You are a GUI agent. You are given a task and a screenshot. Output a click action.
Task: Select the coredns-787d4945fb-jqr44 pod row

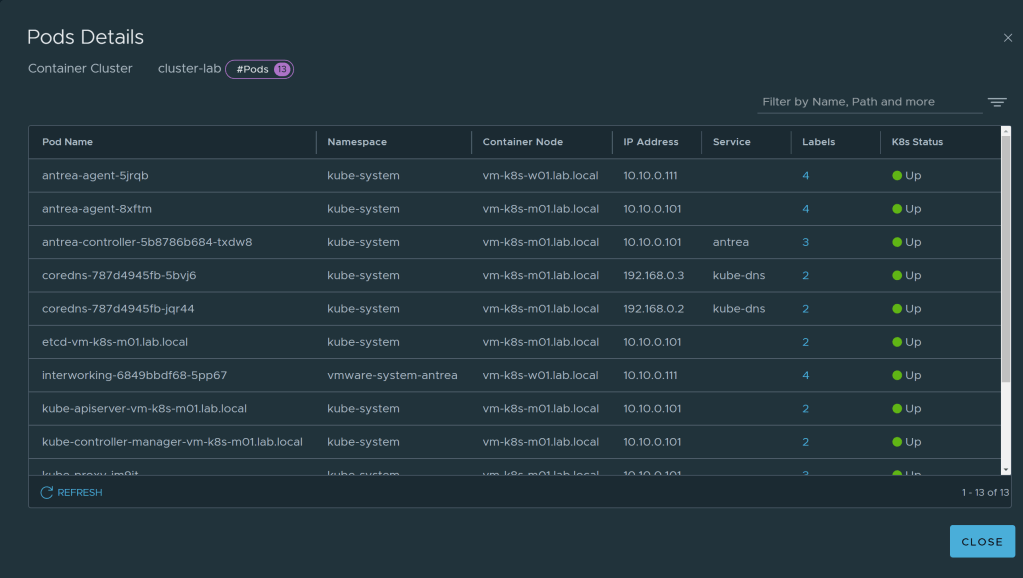[118, 309]
